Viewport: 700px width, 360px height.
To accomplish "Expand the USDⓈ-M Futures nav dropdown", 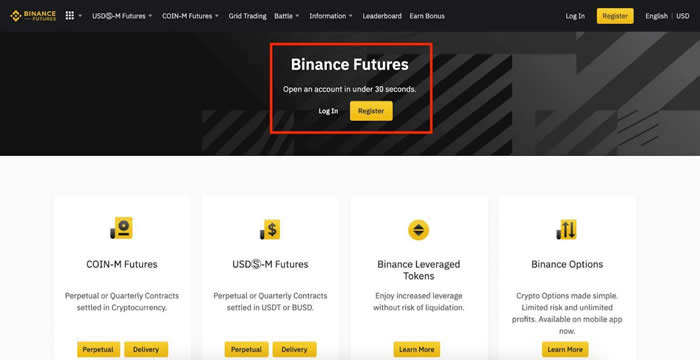I will (122, 16).
